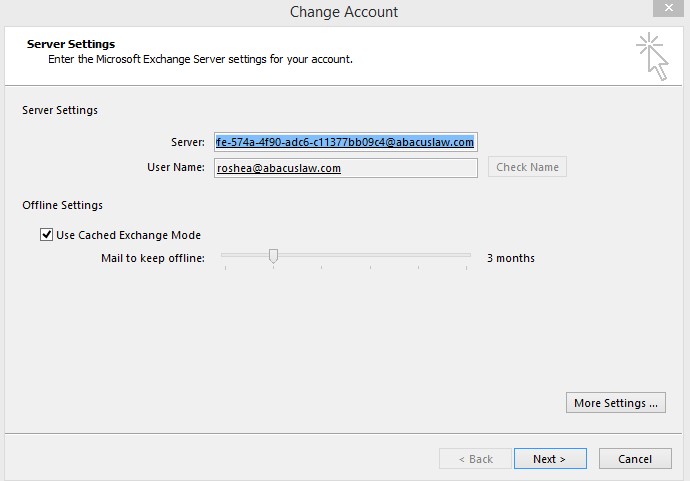Click the mail offline slider handle
690x481 pixels.
point(273,256)
